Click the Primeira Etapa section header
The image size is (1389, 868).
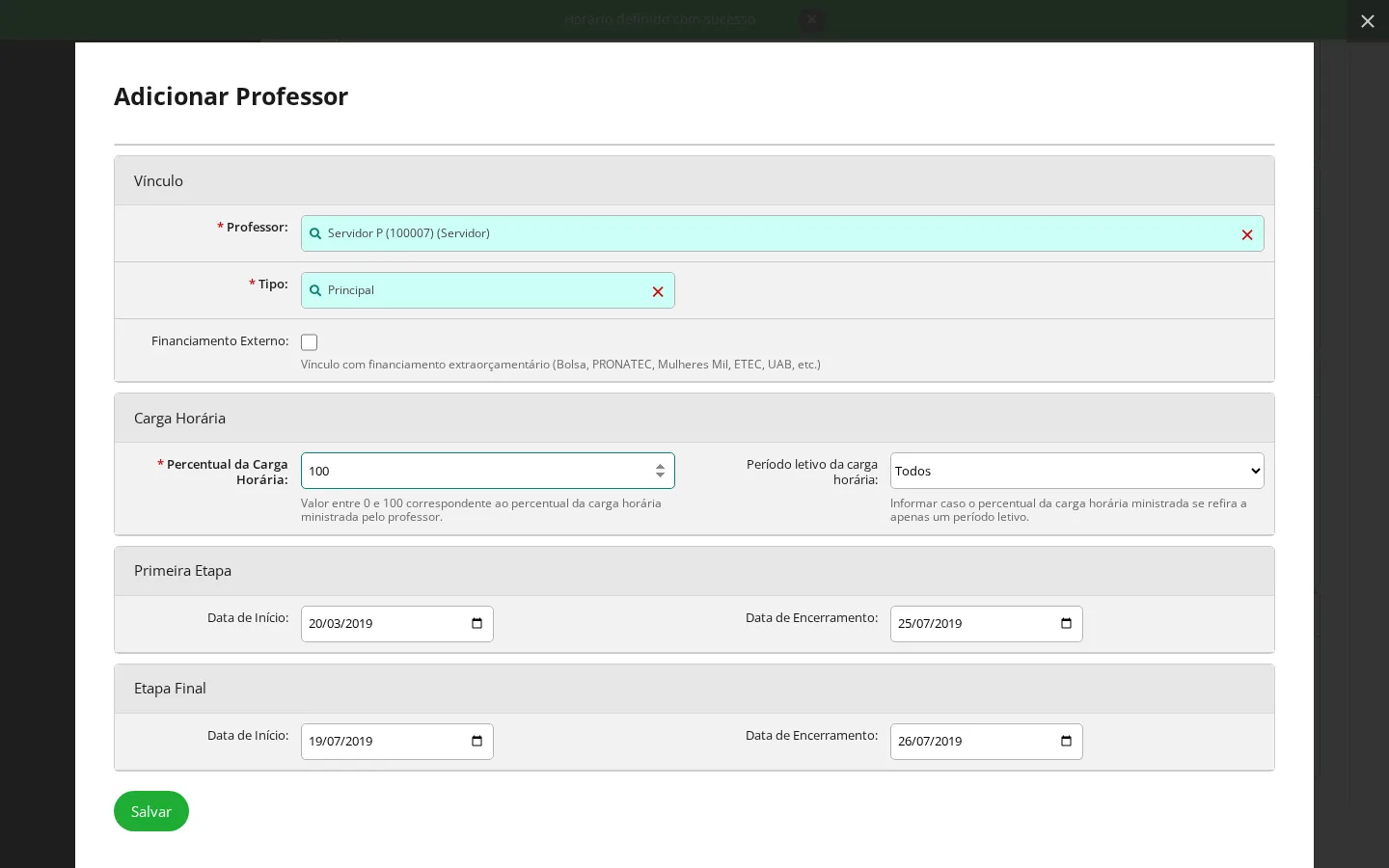pyautogui.click(x=694, y=571)
